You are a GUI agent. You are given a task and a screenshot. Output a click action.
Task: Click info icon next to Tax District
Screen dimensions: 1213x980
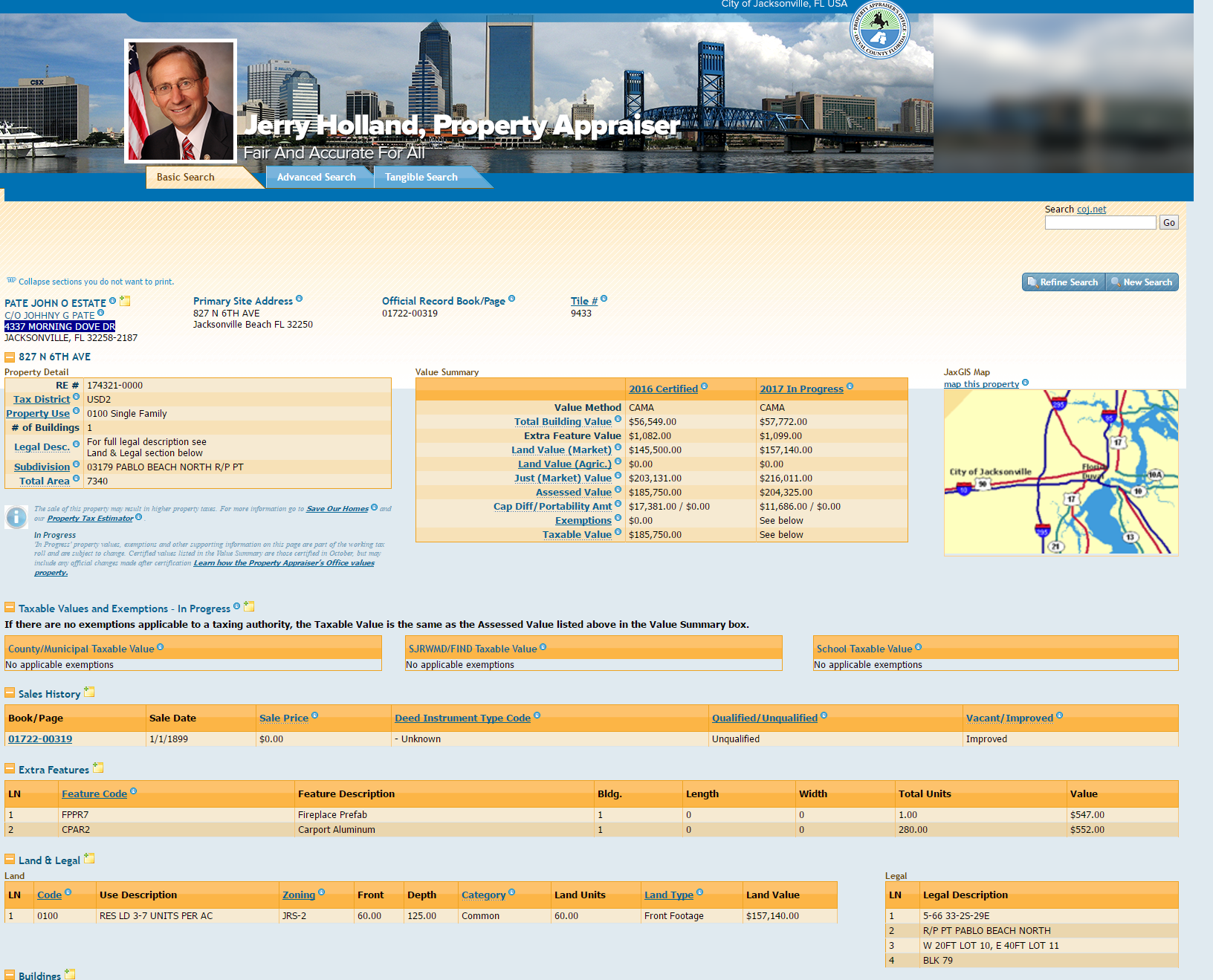tap(76, 397)
